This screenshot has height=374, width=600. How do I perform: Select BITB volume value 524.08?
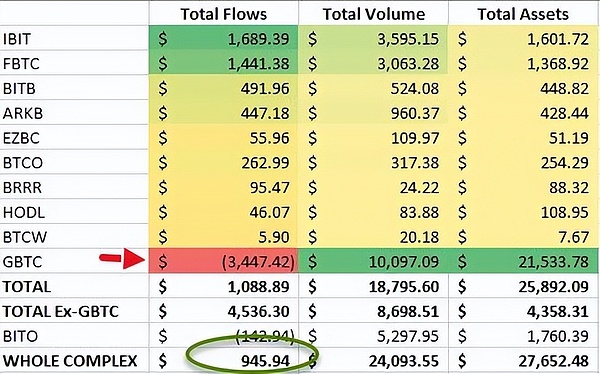415,89
